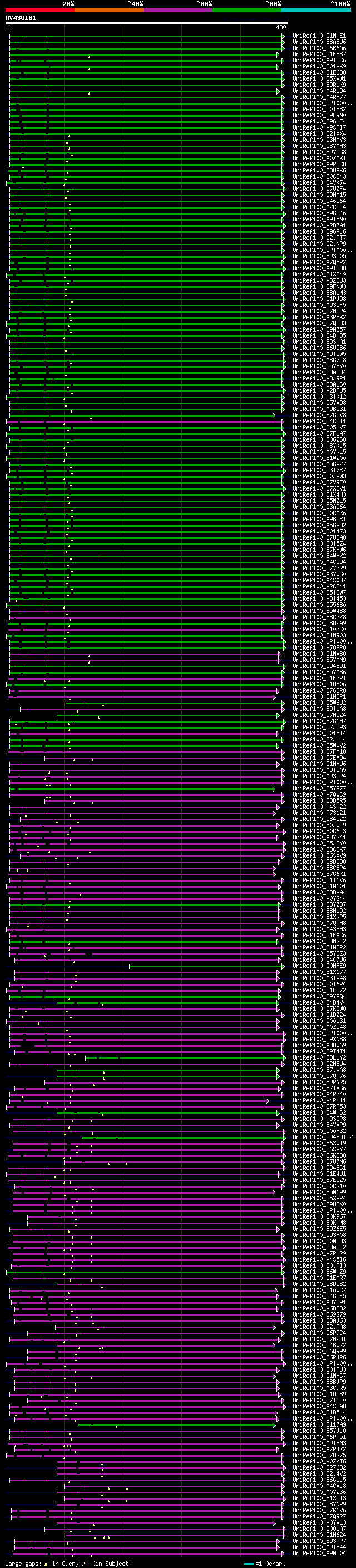Click the cyan =100char. scale bar

(249, 1563)
